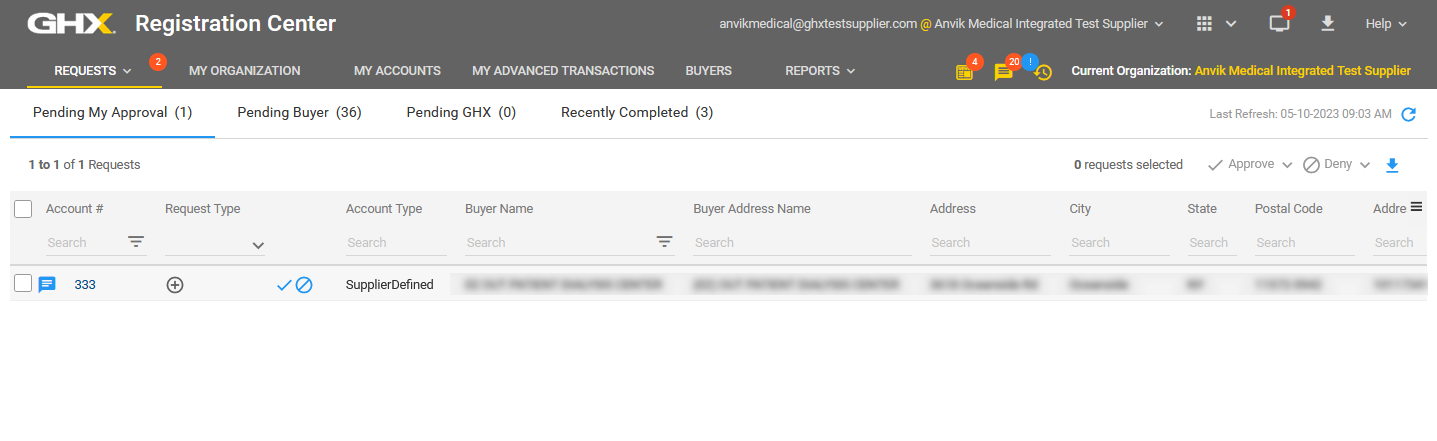Switch to the Pending Buyer tab
Image resolution: width=1437 pixels, height=441 pixels.
pyautogui.click(x=299, y=113)
